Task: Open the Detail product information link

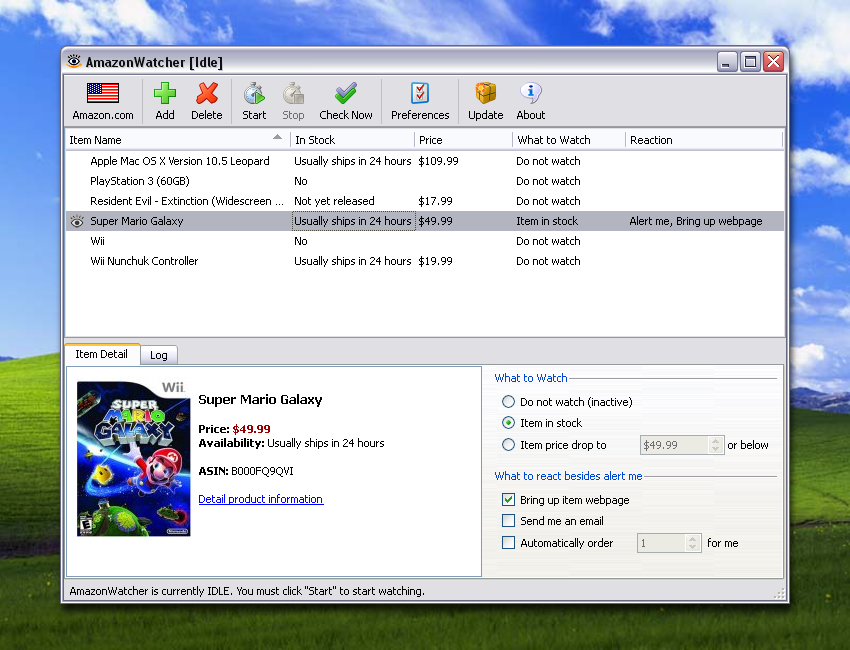Action: [x=261, y=499]
